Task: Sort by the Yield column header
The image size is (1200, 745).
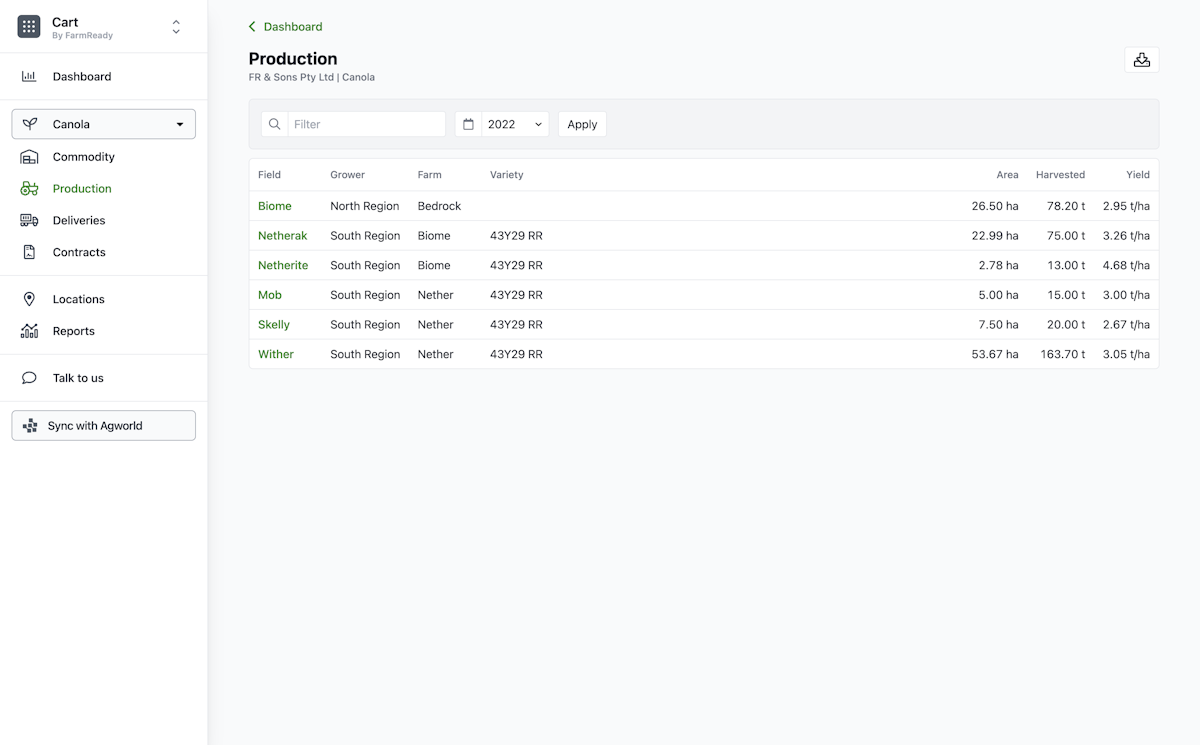Action: (x=1137, y=175)
